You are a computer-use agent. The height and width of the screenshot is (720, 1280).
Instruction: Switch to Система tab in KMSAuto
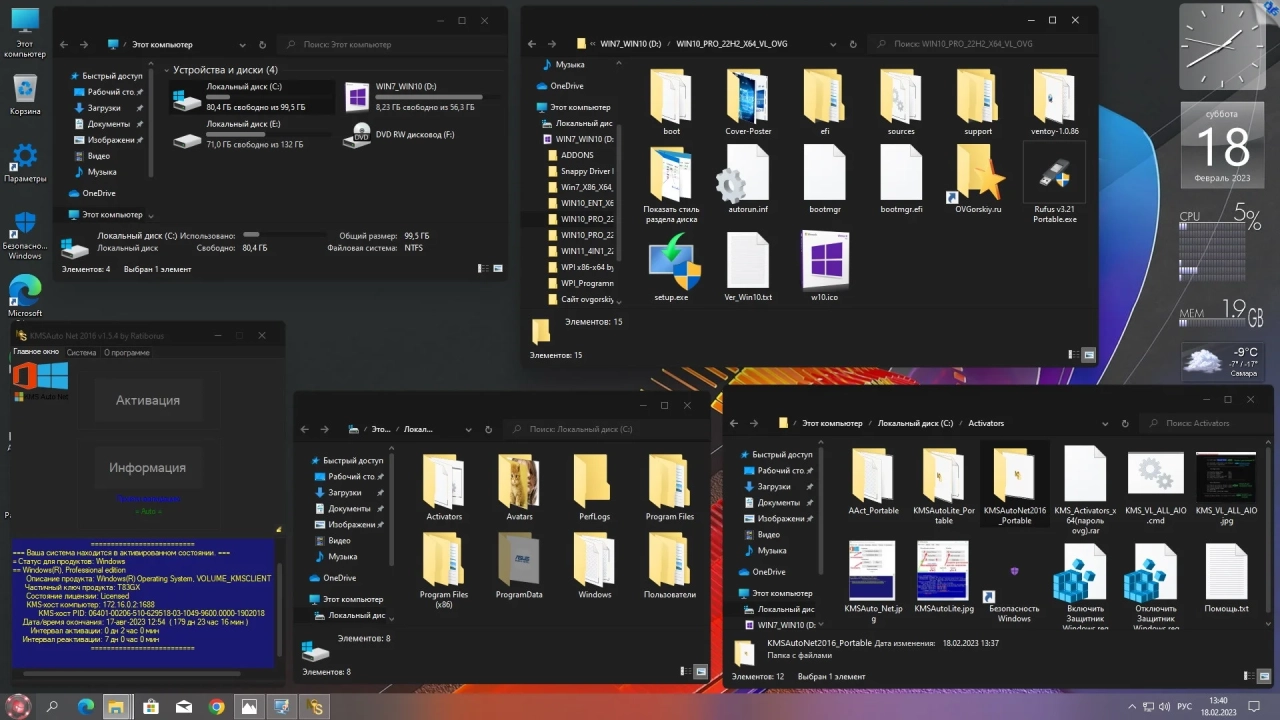pos(81,352)
